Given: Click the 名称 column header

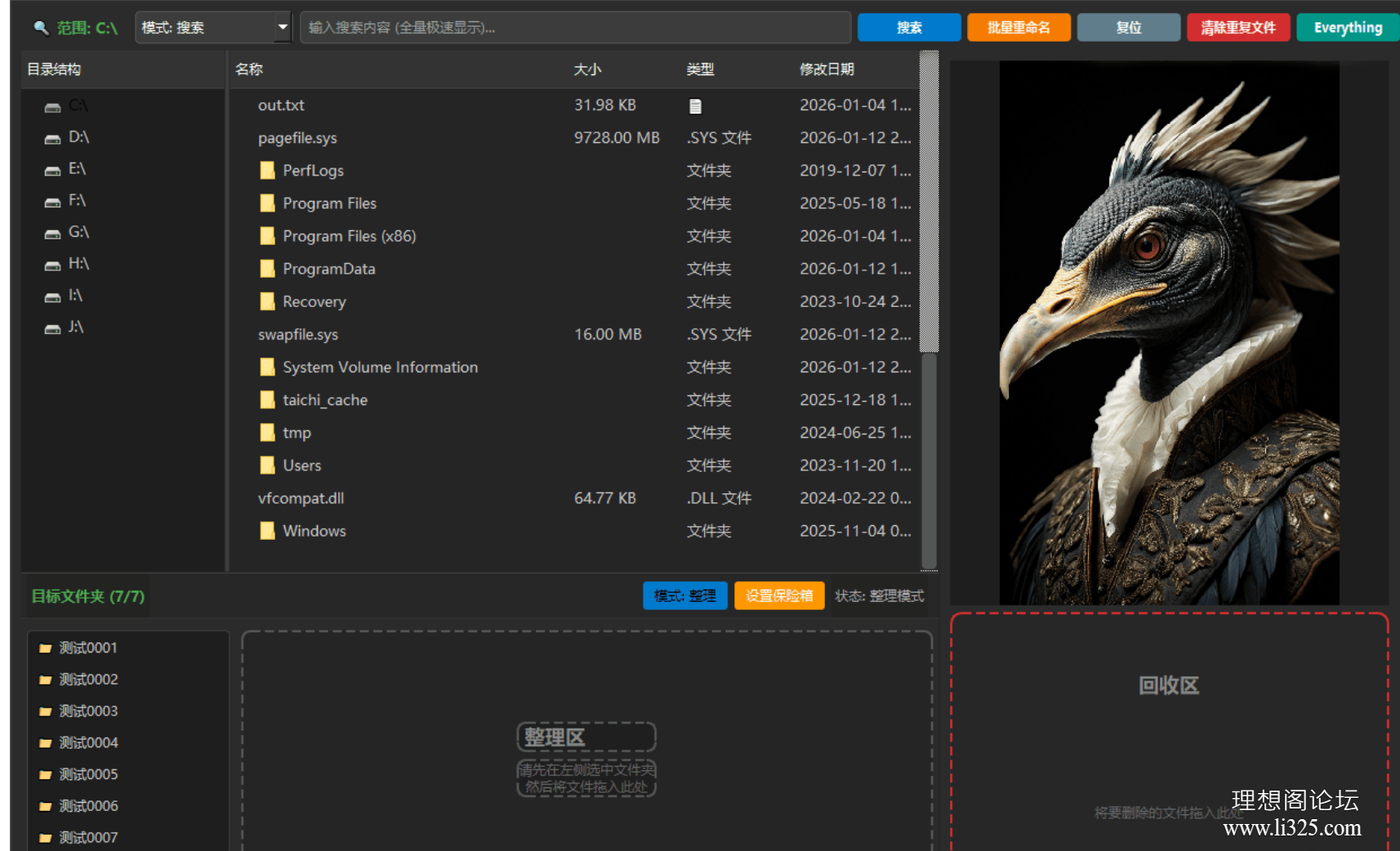Looking at the screenshot, I should 249,69.
